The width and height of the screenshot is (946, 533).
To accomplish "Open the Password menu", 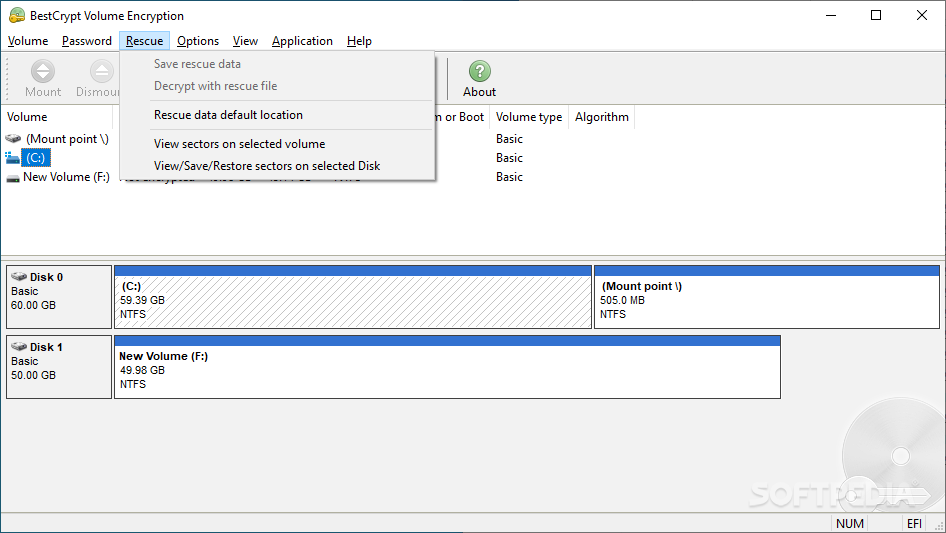I will (x=87, y=41).
